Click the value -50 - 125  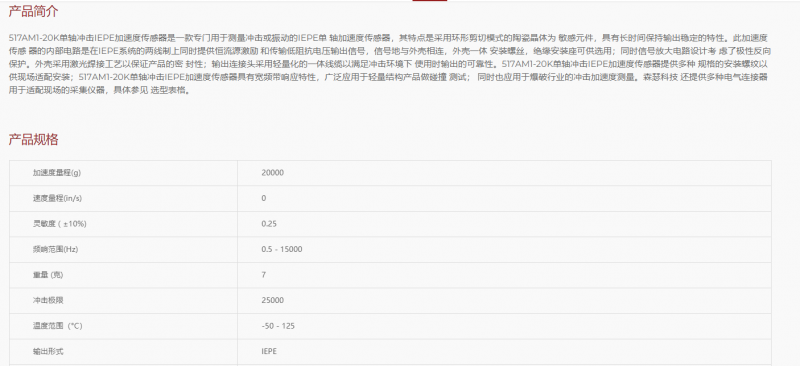pyautogui.click(x=278, y=326)
